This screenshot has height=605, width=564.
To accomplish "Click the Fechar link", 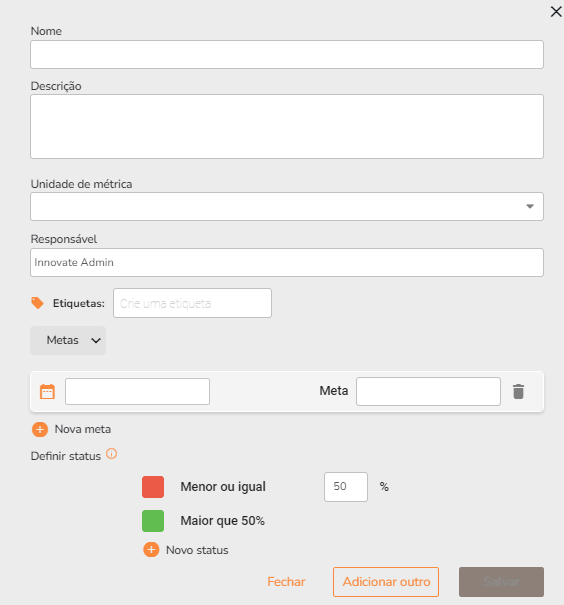I will pyautogui.click(x=286, y=581).
